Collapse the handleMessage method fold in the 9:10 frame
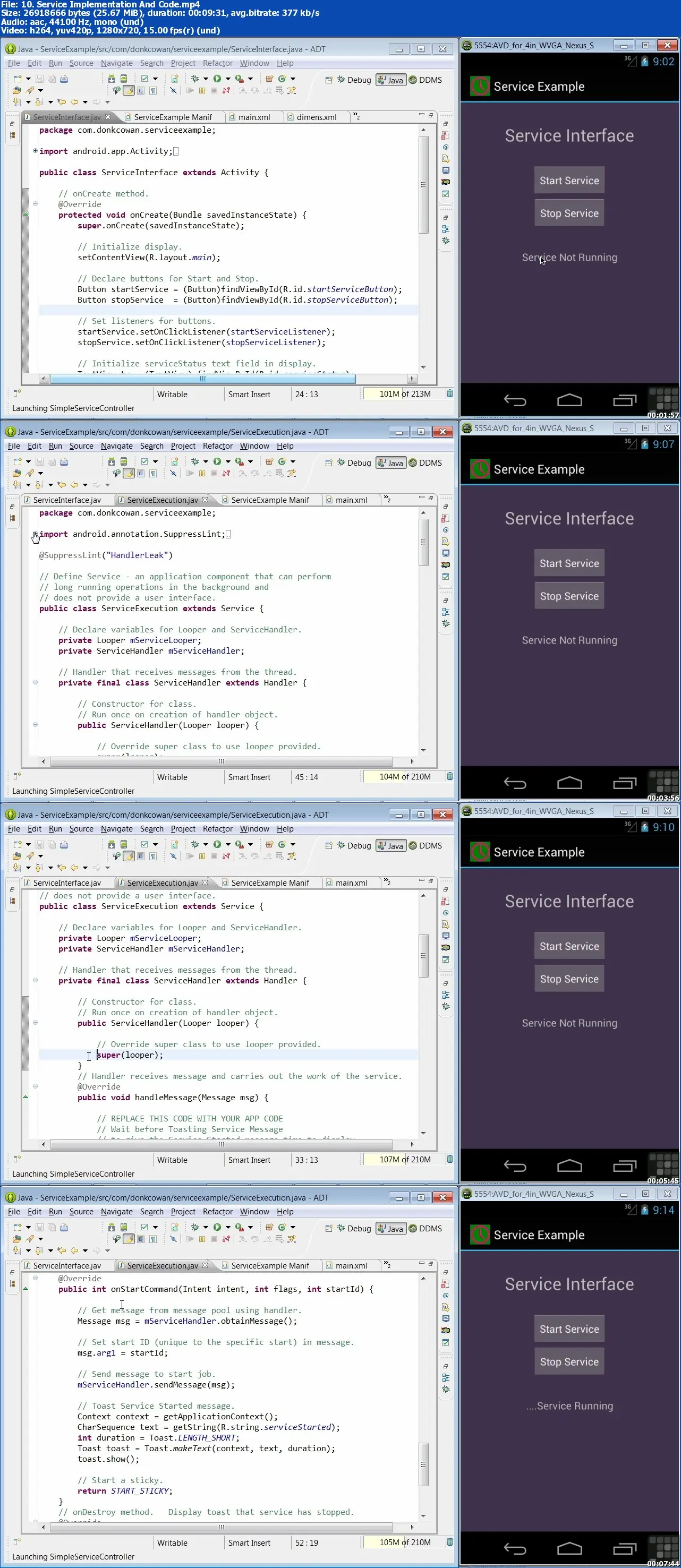The height and width of the screenshot is (1568, 681). pyautogui.click(x=36, y=1086)
